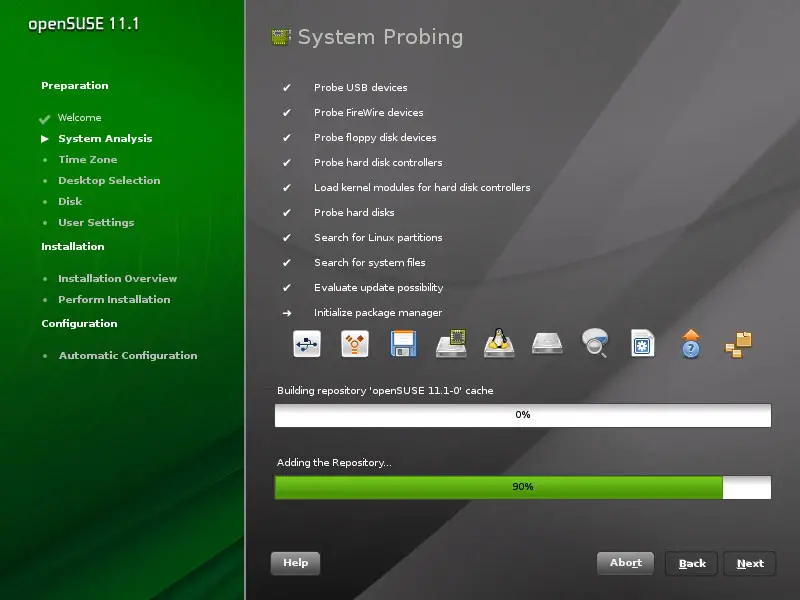Click the 'Probe hard disk controllers' text

click(x=378, y=163)
